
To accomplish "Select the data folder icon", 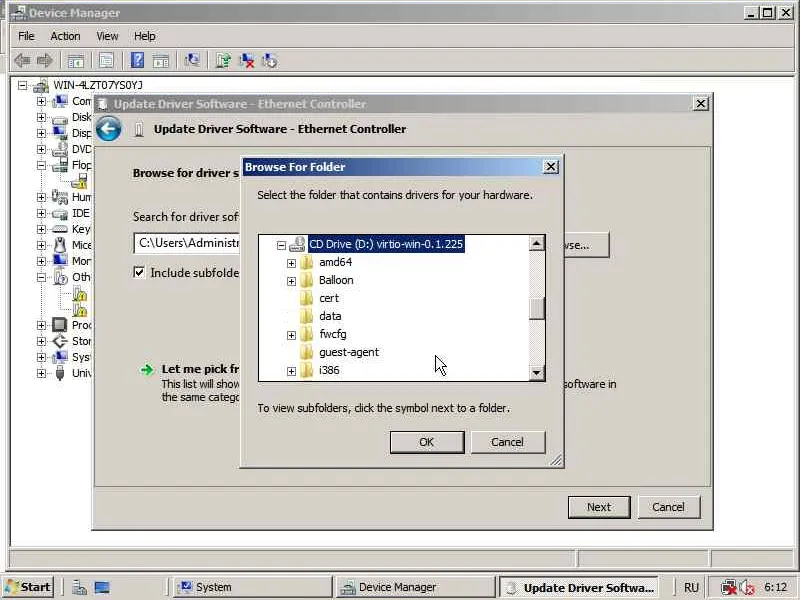I will (307, 316).
